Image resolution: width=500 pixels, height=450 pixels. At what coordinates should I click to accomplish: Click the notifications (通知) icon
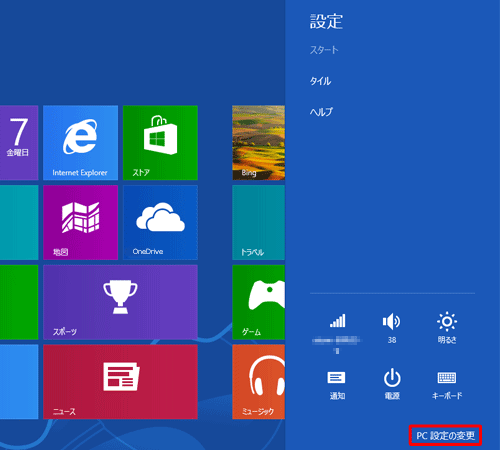tap(336, 378)
